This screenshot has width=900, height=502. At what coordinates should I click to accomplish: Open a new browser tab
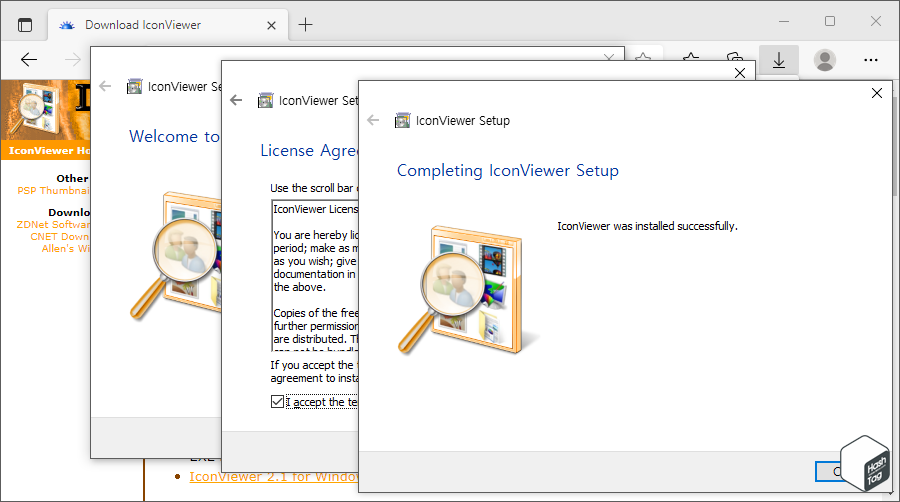(306, 25)
